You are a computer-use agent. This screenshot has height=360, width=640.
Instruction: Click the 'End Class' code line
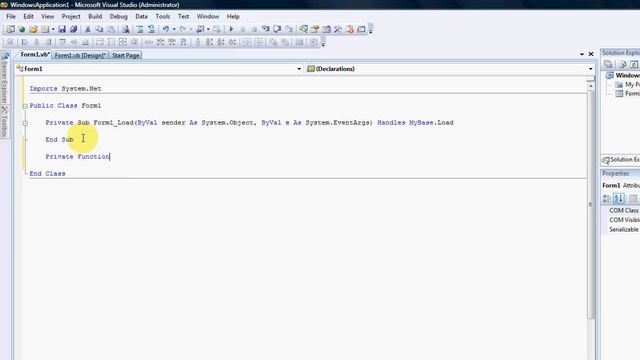point(47,174)
